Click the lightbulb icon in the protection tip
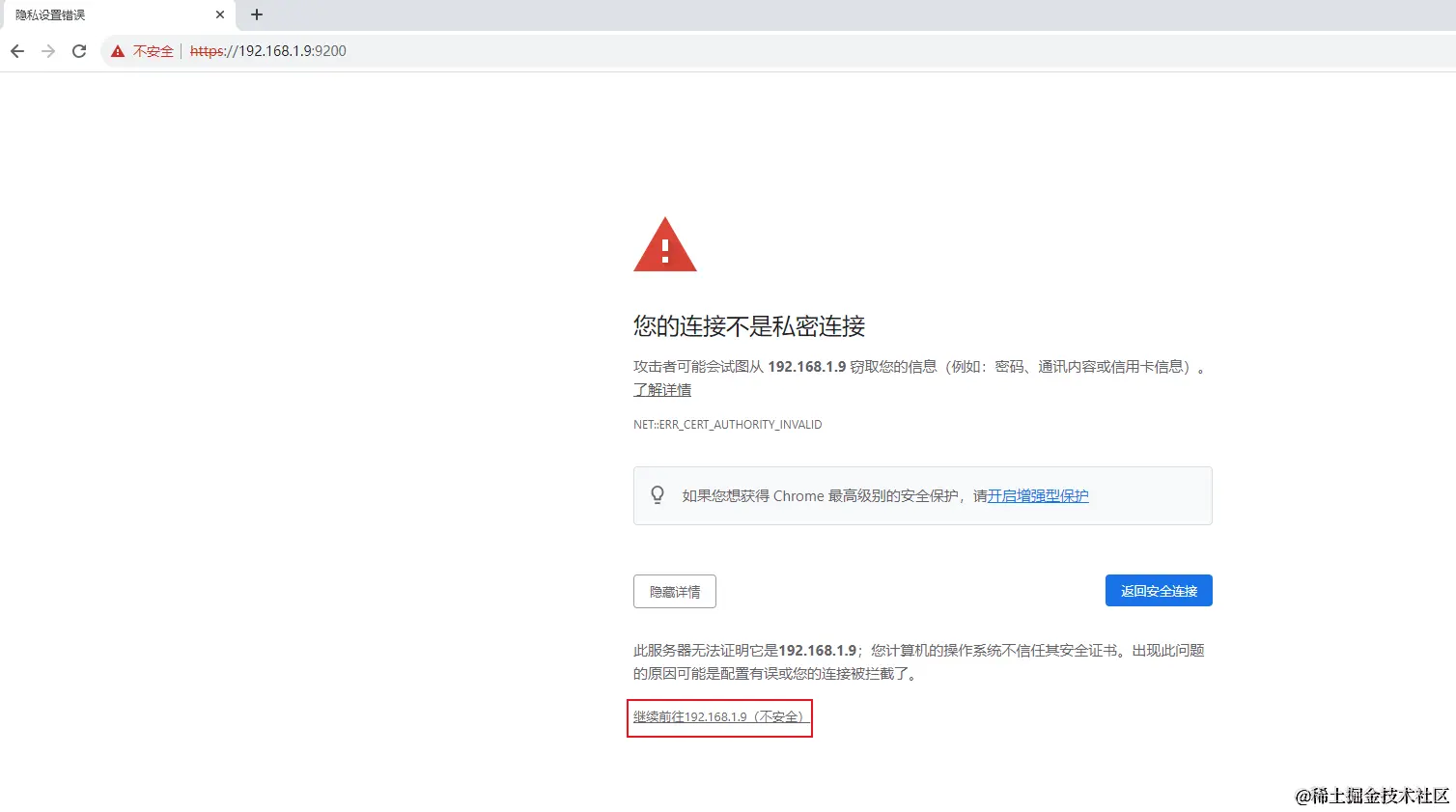The height and width of the screenshot is (812, 1456). coord(658,495)
